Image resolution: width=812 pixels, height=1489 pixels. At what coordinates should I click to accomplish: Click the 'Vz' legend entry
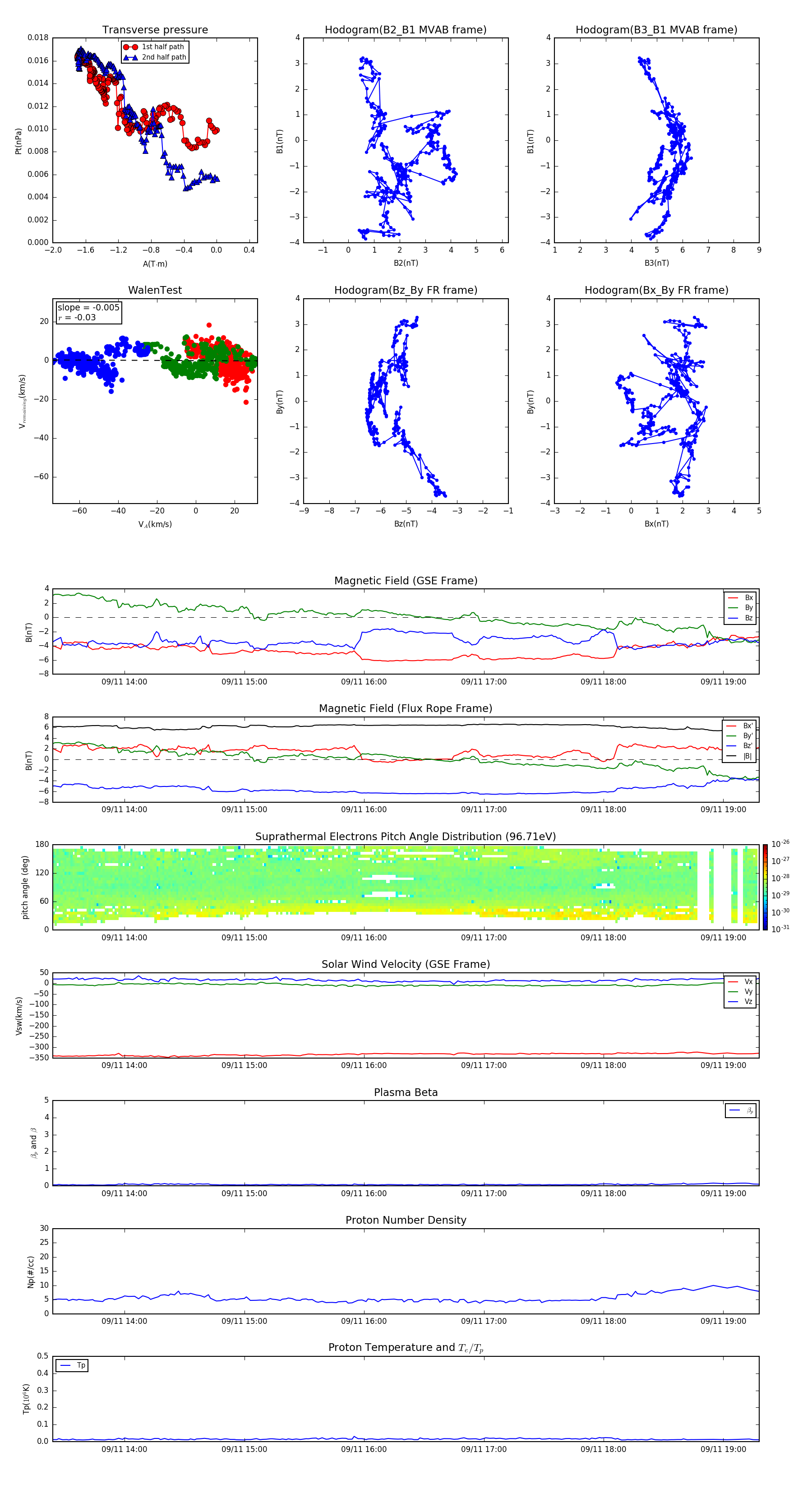(x=741, y=1001)
